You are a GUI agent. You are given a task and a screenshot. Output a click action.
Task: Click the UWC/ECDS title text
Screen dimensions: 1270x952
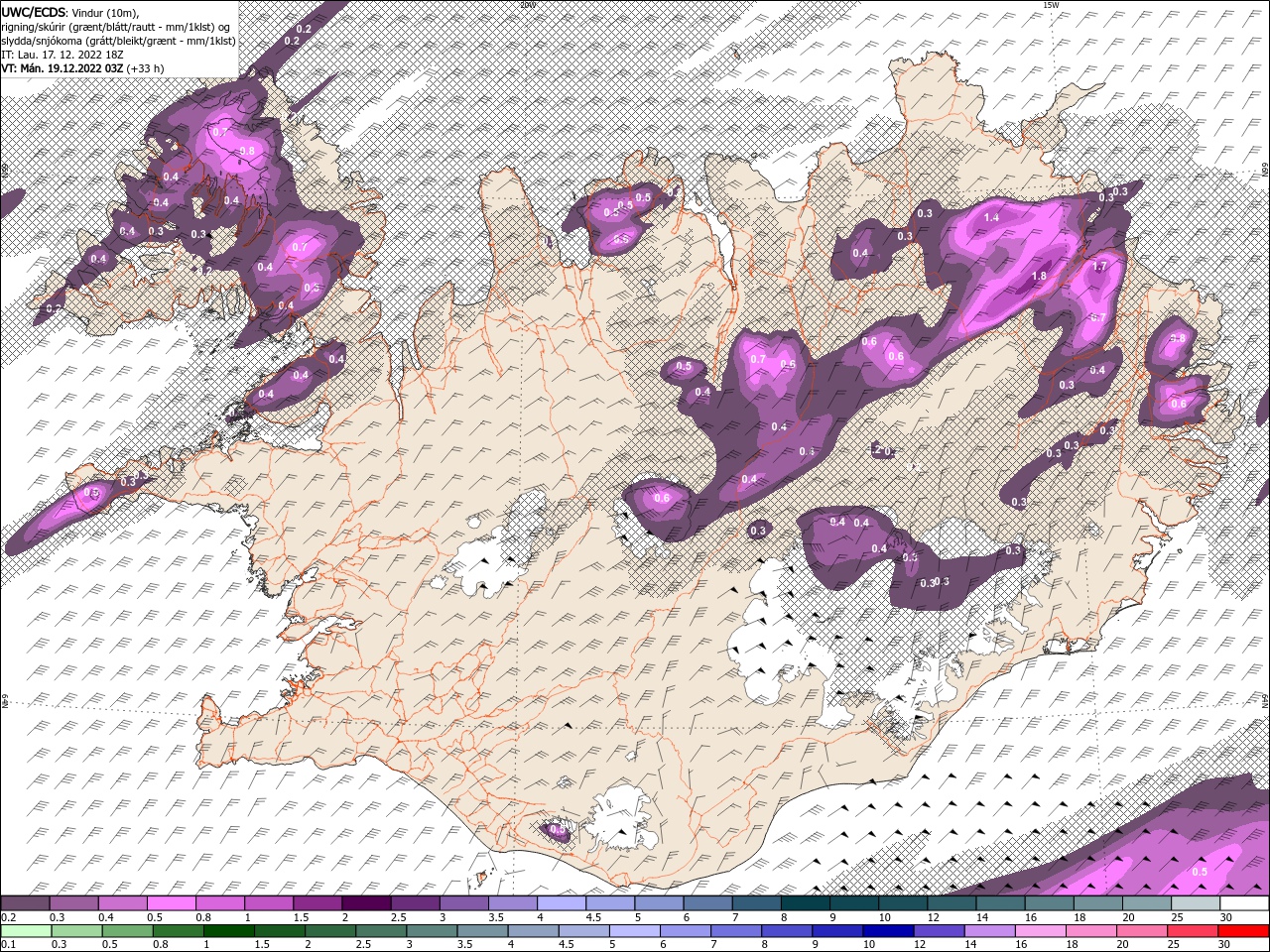(x=33, y=12)
